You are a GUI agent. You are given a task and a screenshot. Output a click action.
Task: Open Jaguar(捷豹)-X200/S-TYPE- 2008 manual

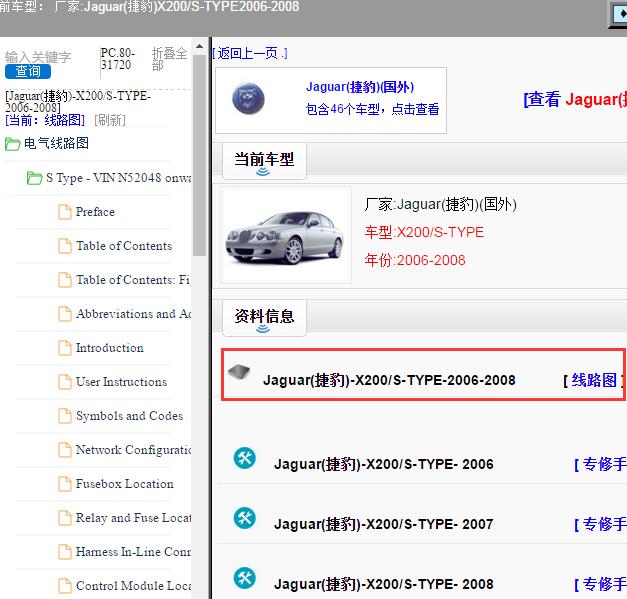(x=383, y=584)
